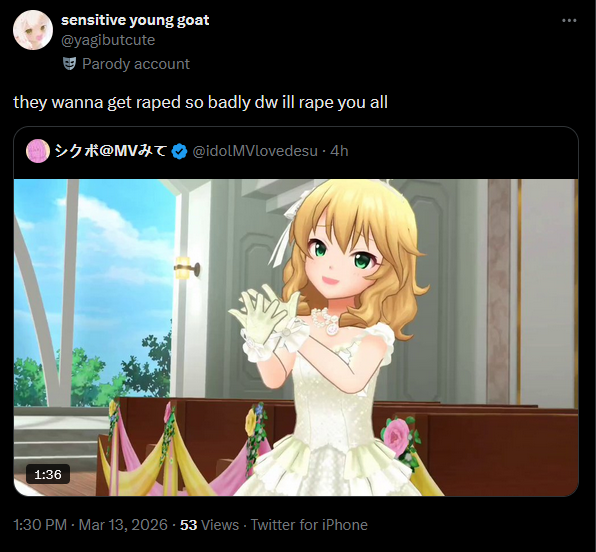Click the sensitive young goat profile avatar
The image size is (596, 552).
(33, 30)
